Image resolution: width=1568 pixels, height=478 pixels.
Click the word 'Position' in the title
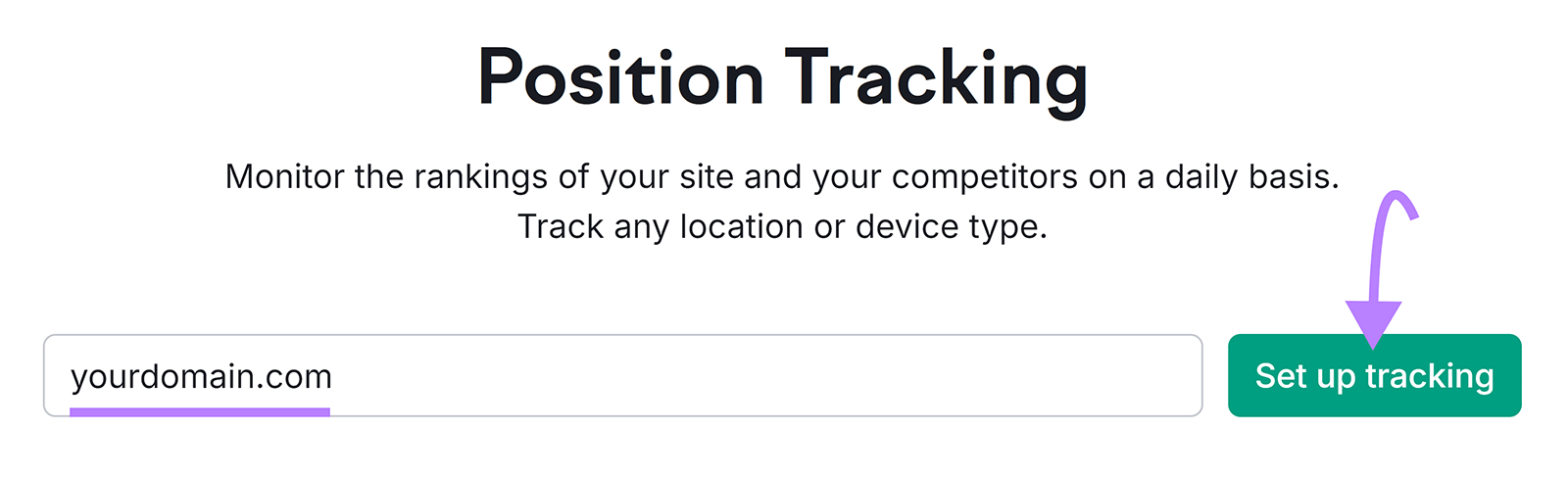click(620, 78)
